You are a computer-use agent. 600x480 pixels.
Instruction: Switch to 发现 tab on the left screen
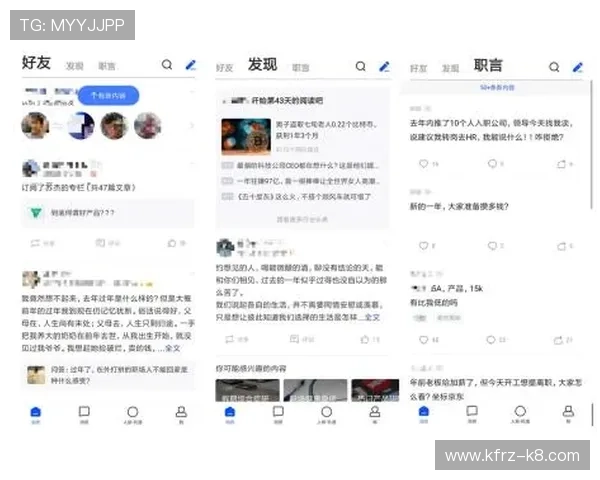click(x=75, y=66)
